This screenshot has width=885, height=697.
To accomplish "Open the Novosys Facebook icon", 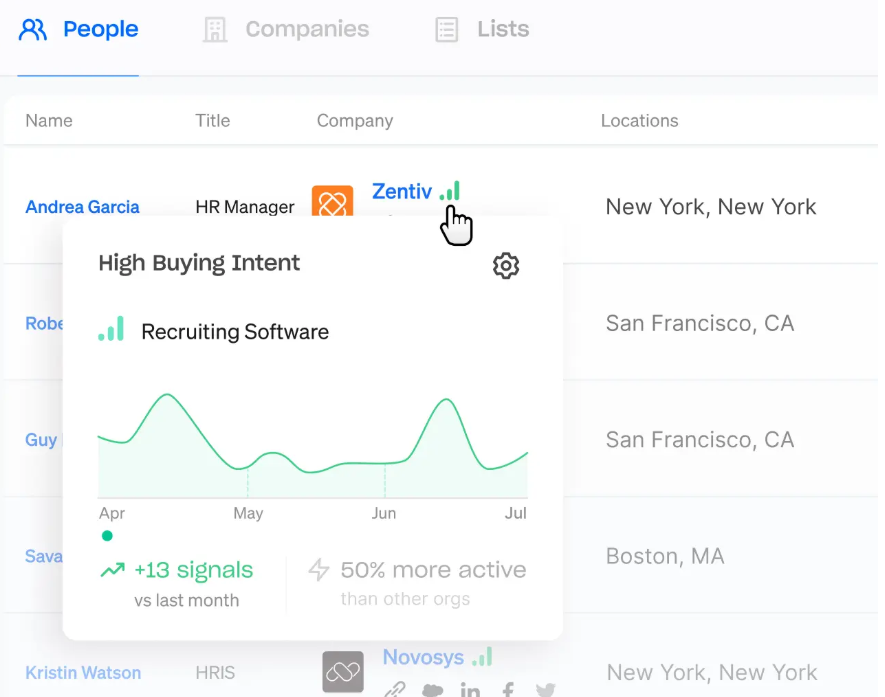I will 509,690.
